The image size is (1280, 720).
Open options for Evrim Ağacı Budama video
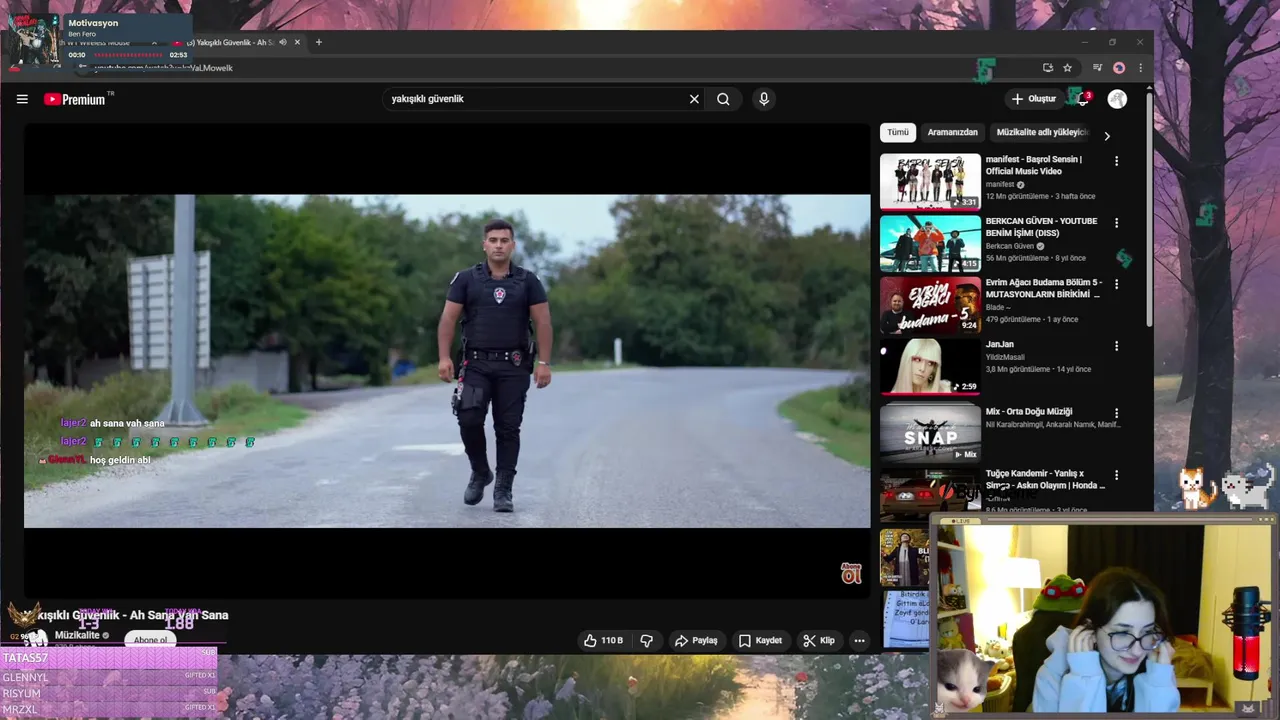pyautogui.click(x=1117, y=284)
